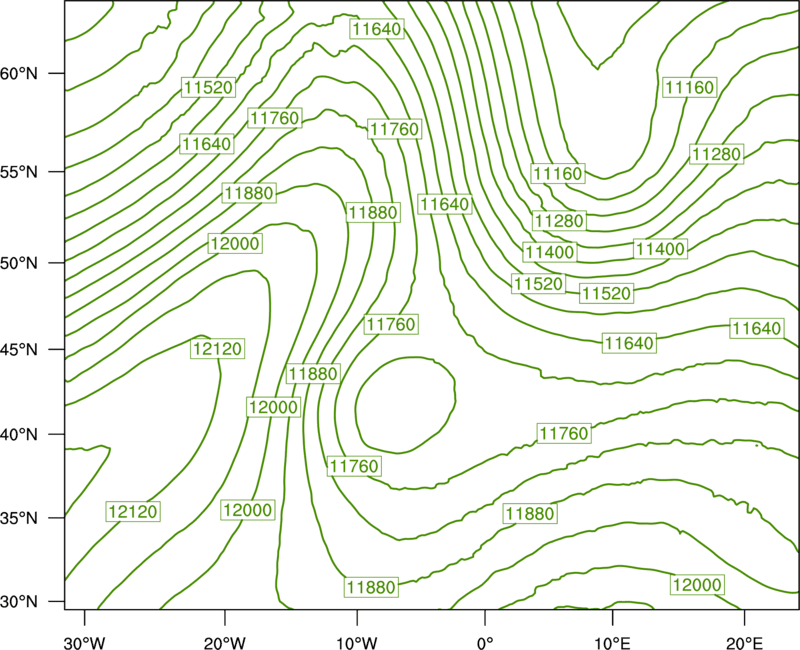Click the 11640 label at the far right

coord(756,328)
